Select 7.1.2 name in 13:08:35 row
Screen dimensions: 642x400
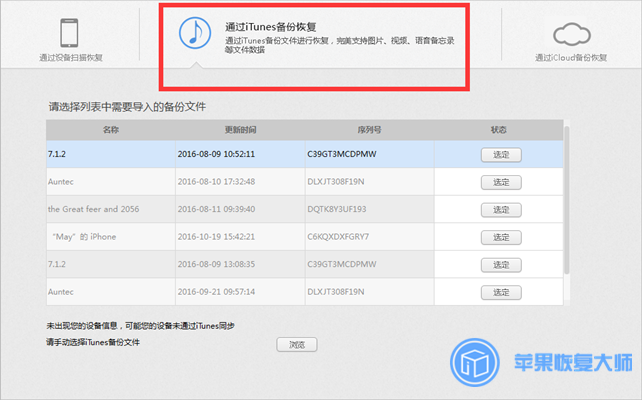[57, 264]
